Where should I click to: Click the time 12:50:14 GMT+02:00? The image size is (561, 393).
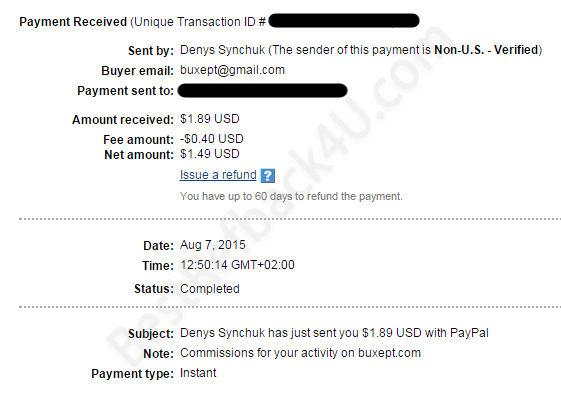[237, 265]
